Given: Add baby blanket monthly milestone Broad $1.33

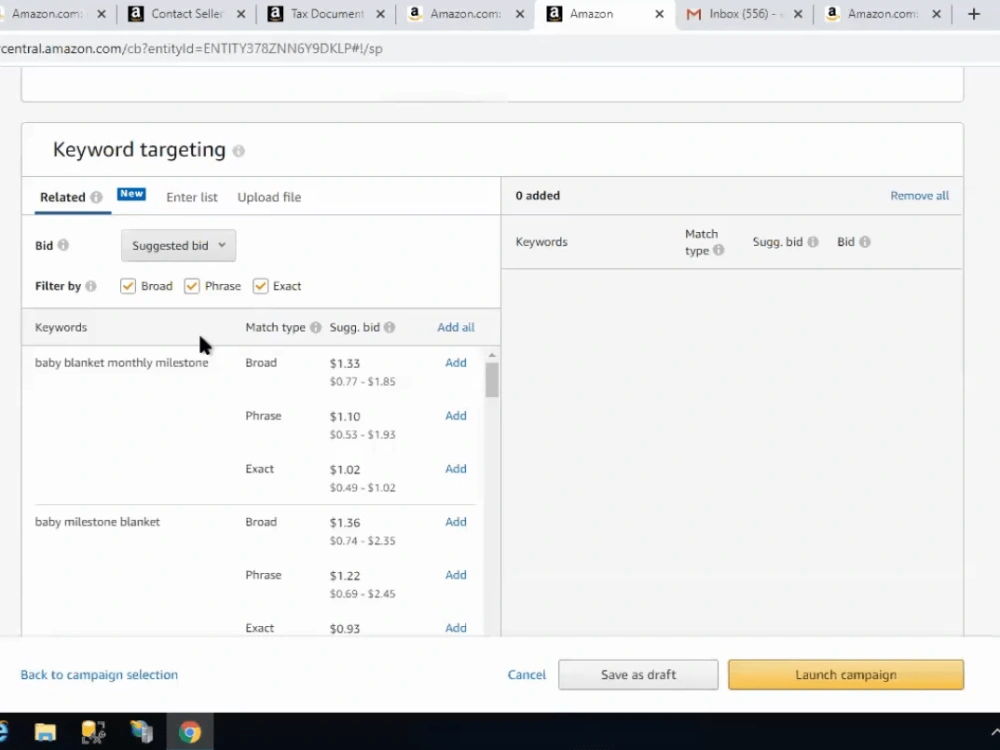Looking at the screenshot, I should click(456, 362).
